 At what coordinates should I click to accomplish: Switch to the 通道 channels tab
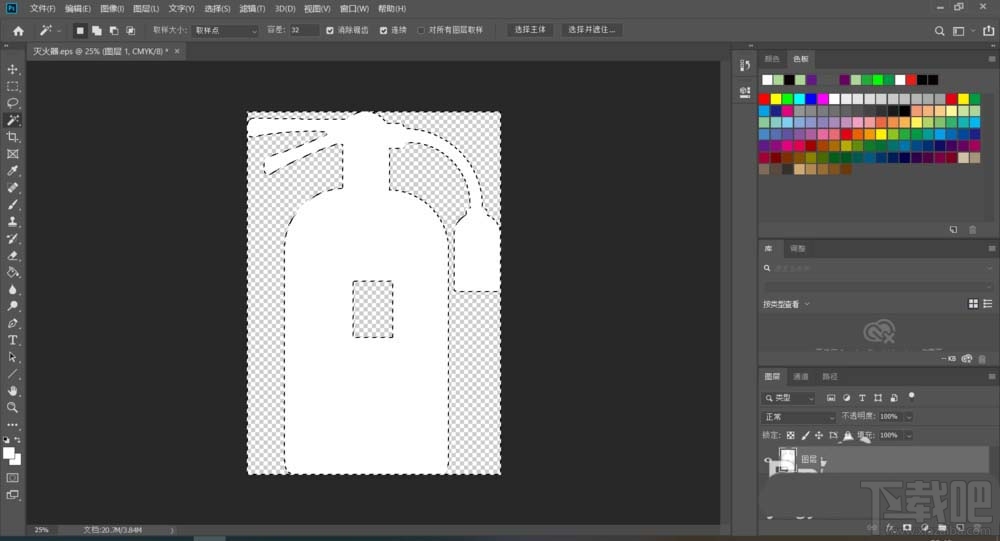click(800, 376)
